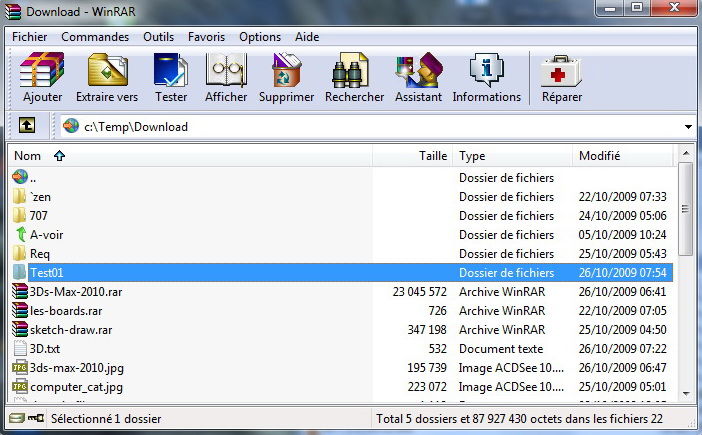702x435 pixels.
Task: Click the Réparer first-aid kit icon
Action: [561, 71]
